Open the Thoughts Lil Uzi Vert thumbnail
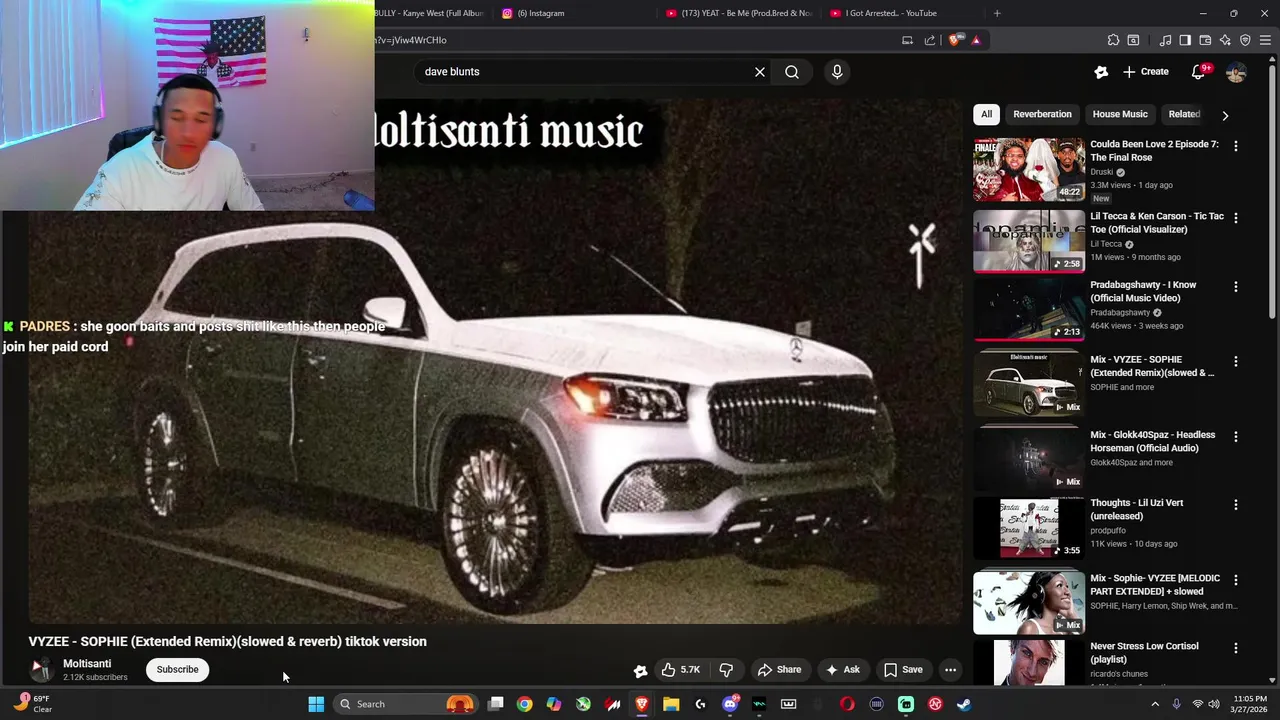 pos(1029,528)
